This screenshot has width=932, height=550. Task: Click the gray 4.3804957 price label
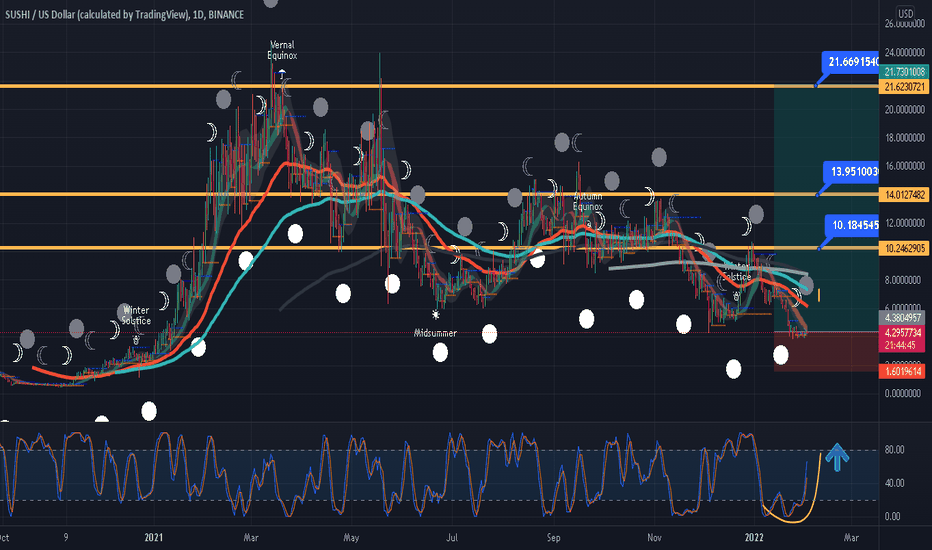[902, 318]
